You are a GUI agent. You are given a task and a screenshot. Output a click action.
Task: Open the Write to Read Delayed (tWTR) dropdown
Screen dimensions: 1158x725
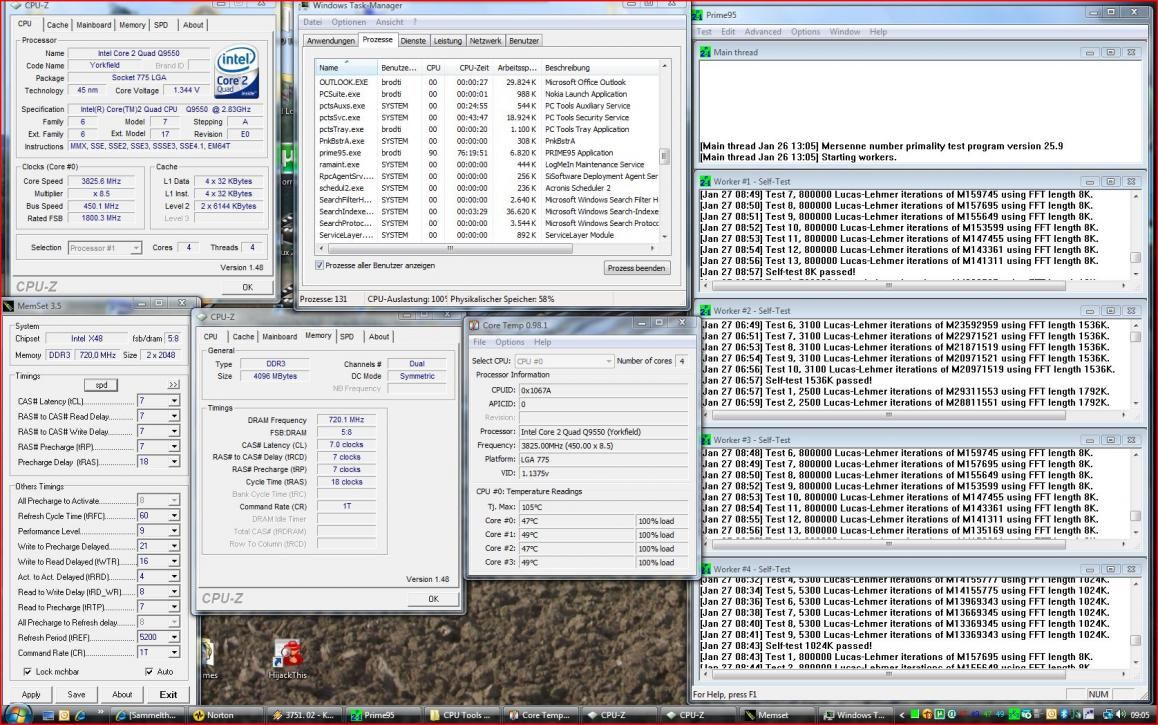click(x=174, y=562)
